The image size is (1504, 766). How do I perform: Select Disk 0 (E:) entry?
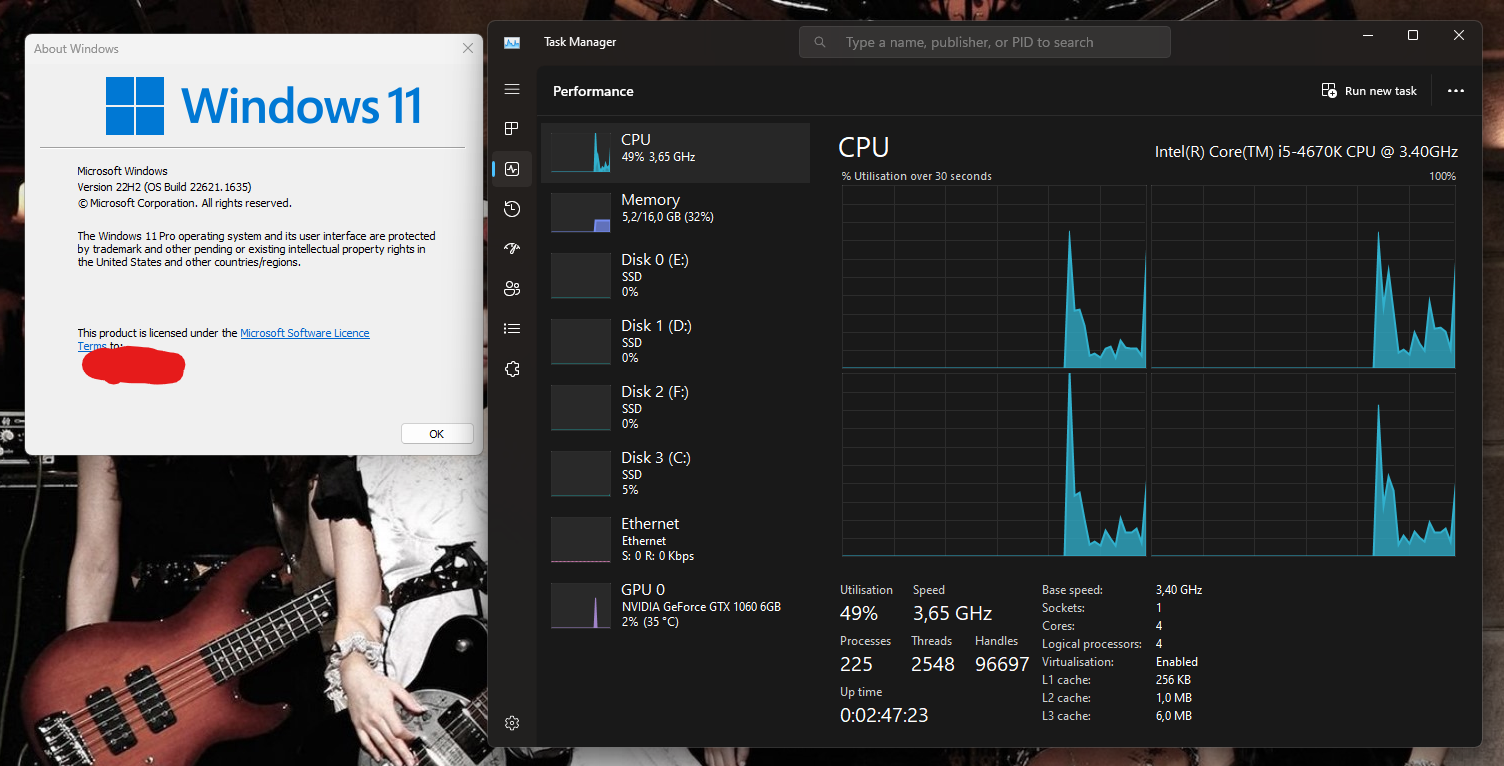pyautogui.click(x=675, y=275)
